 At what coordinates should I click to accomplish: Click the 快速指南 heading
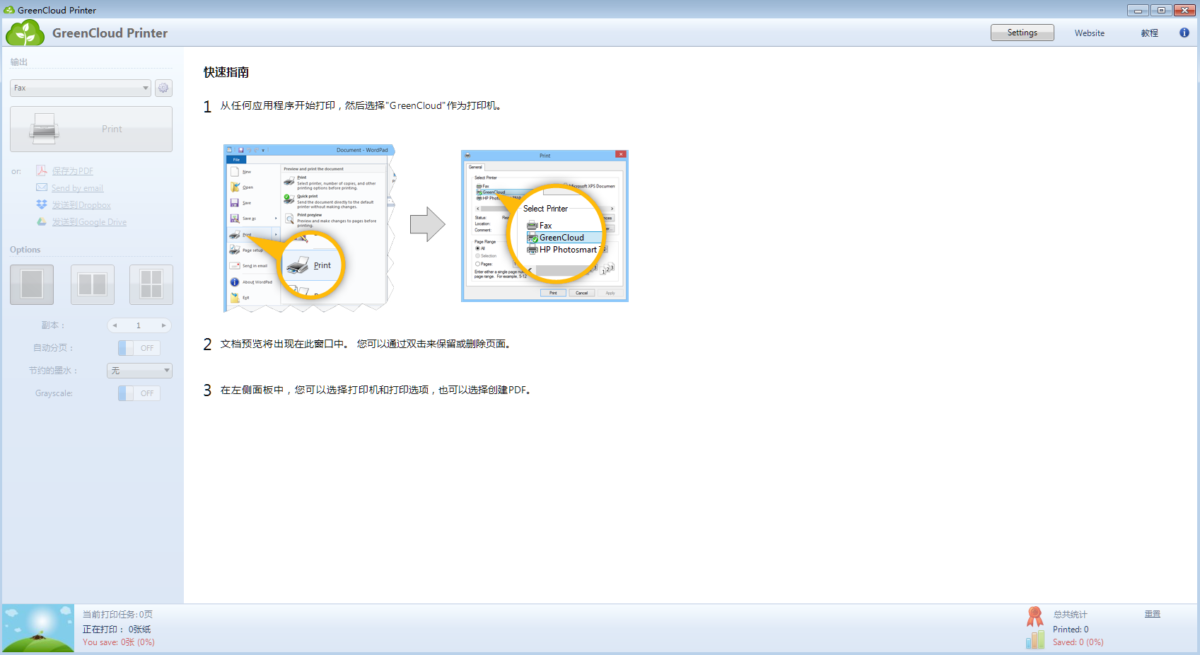tap(226, 73)
